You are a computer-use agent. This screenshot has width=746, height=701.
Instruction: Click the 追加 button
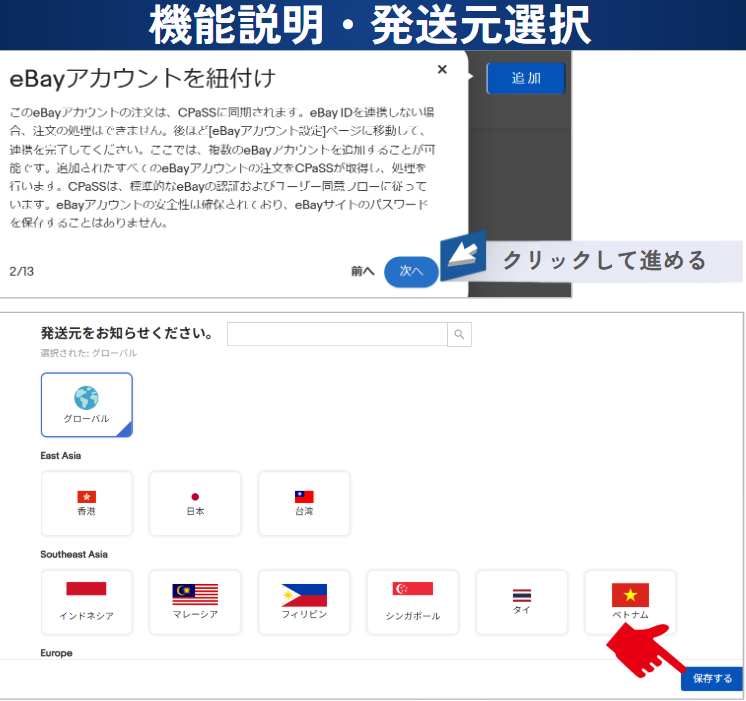[526, 78]
